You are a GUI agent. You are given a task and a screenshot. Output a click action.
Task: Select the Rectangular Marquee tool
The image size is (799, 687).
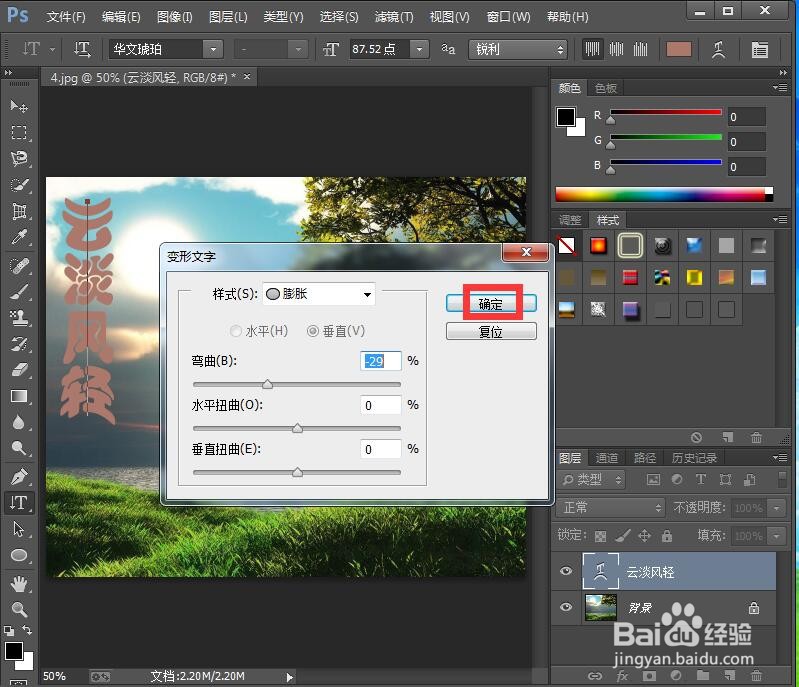click(x=19, y=133)
